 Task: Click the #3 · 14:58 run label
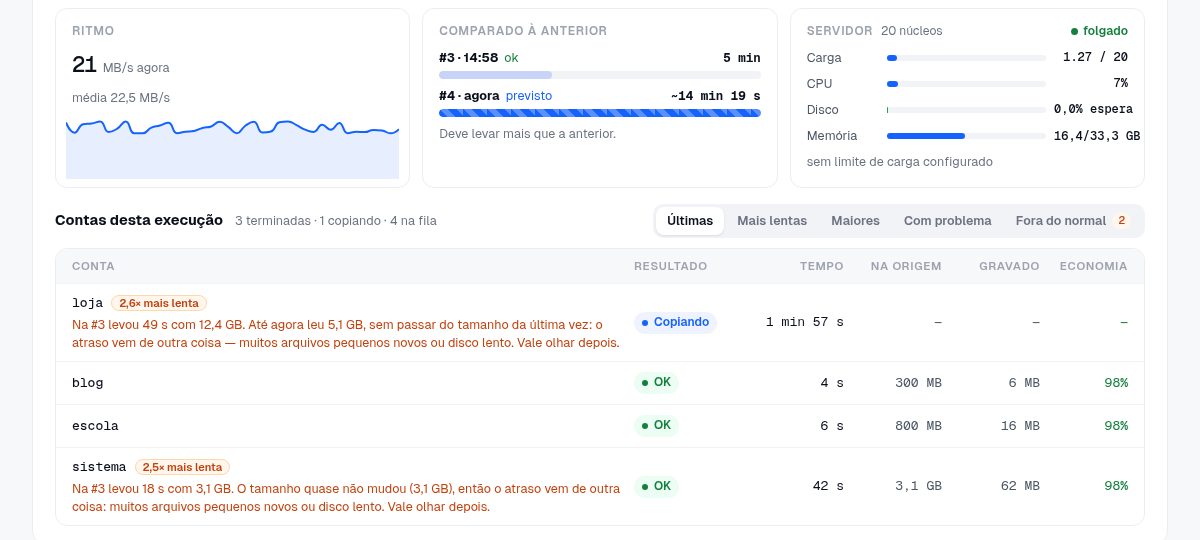pos(469,58)
